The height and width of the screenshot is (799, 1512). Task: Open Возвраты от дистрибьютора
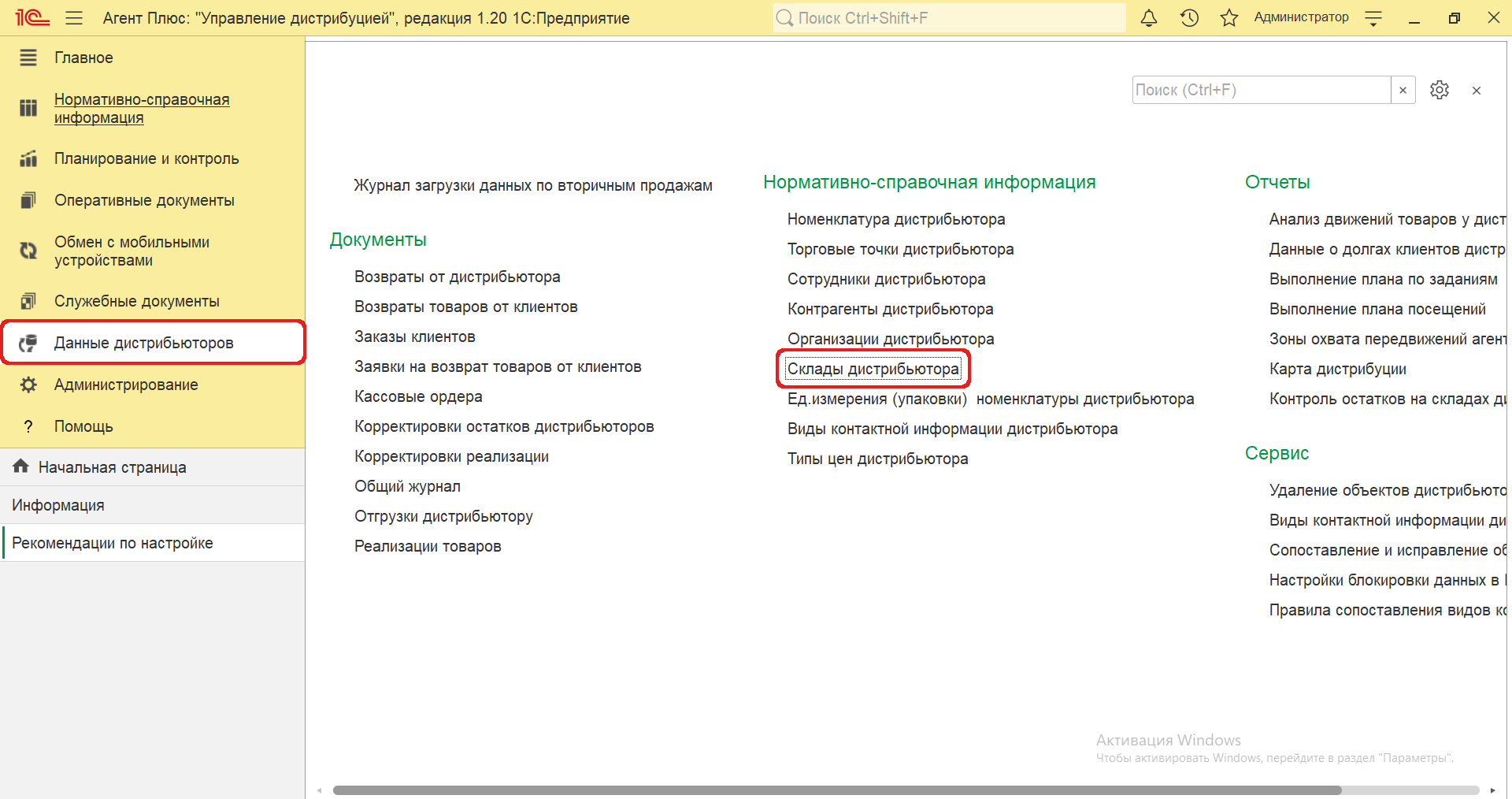click(457, 277)
